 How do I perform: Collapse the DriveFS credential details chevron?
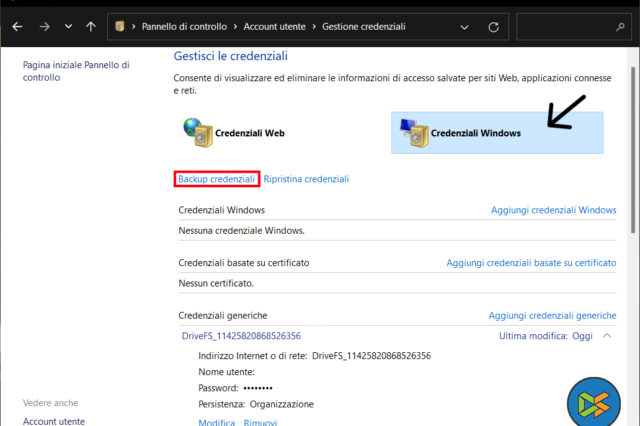607,336
